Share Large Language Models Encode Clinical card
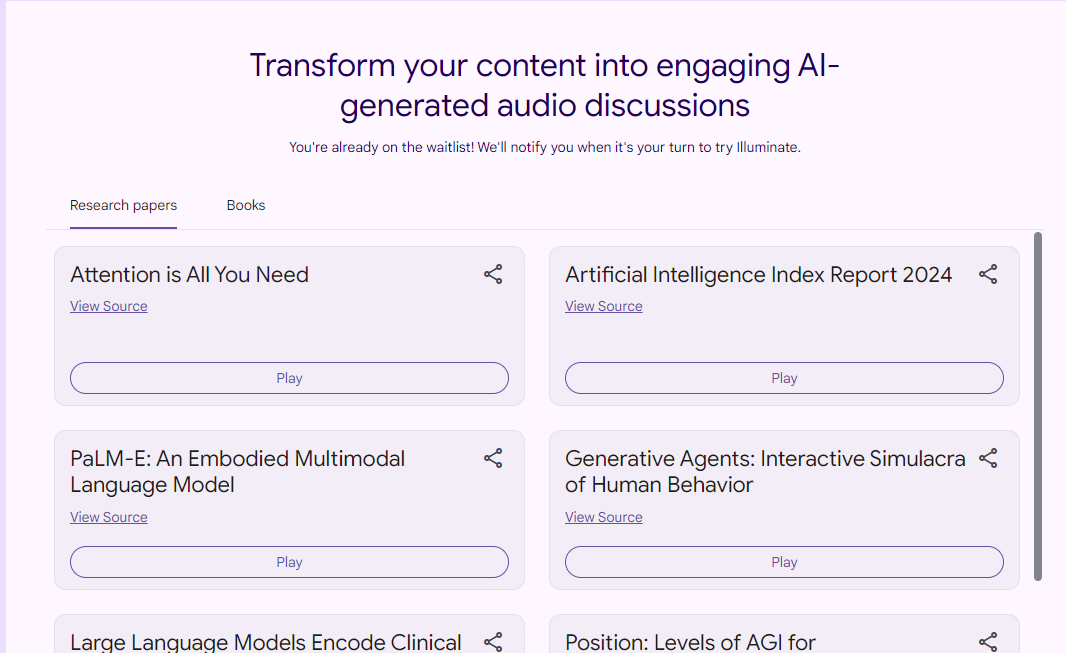 tap(493, 641)
